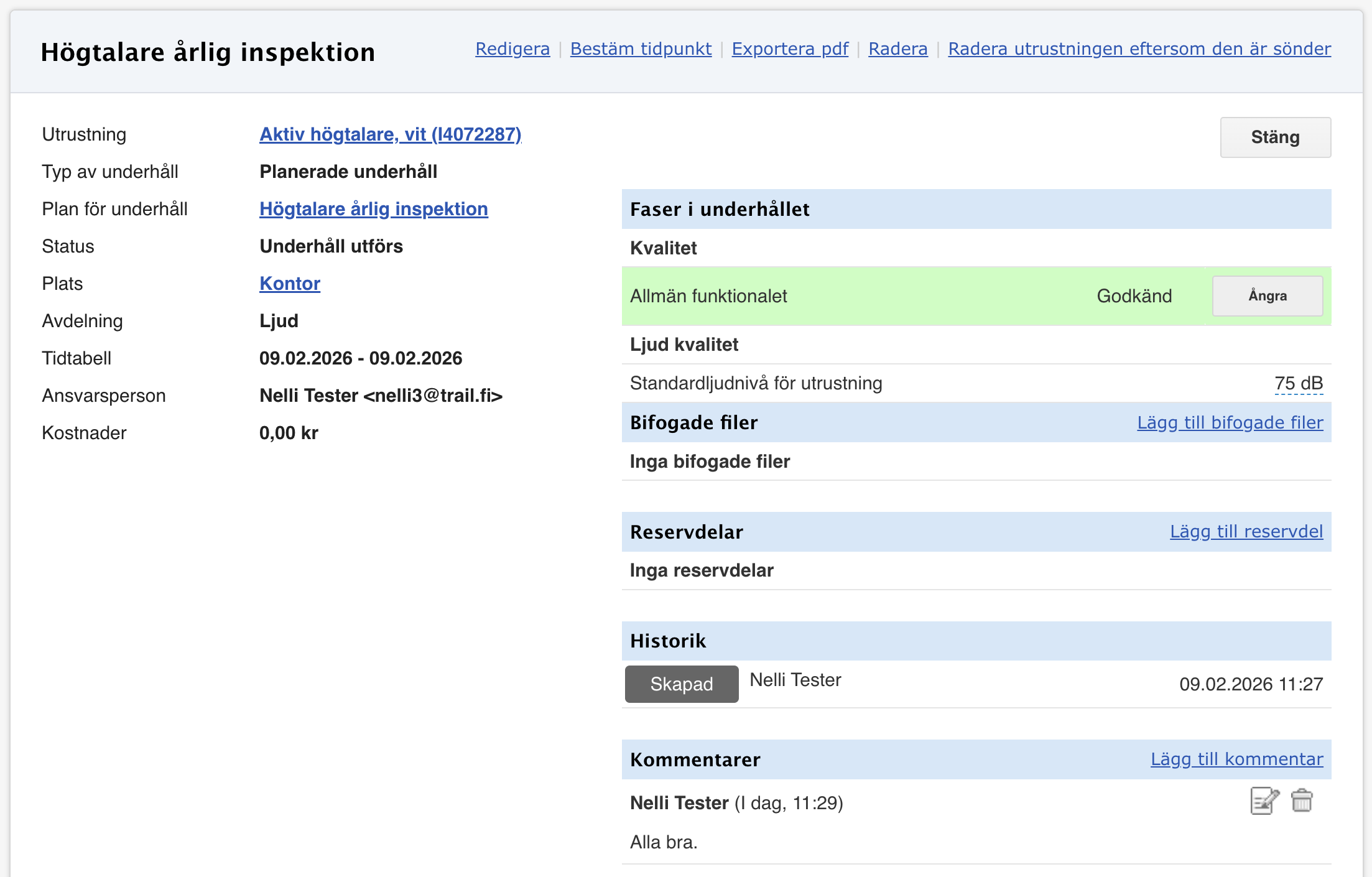Click Lägg till bifogade filer
Screen dimensions: 1372x877
1230,422
